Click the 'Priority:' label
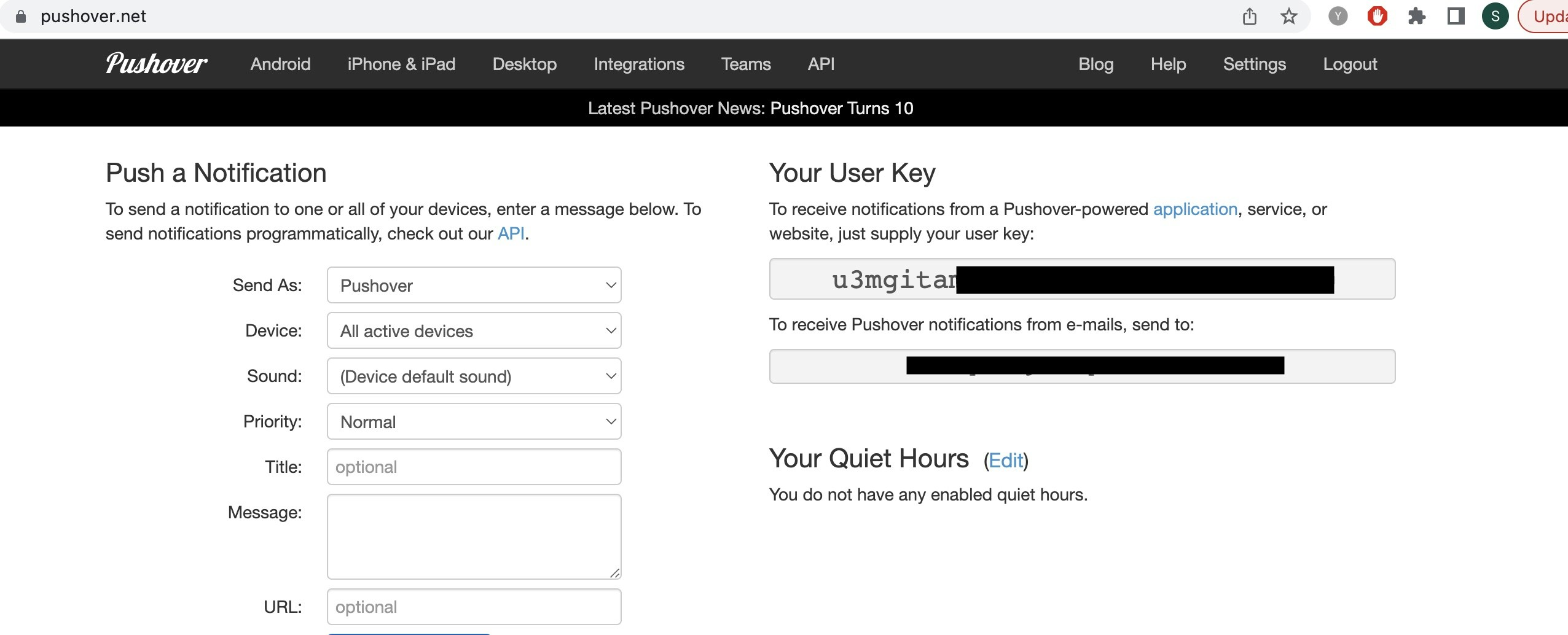The height and width of the screenshot is (635, 1568). point(272,421)
